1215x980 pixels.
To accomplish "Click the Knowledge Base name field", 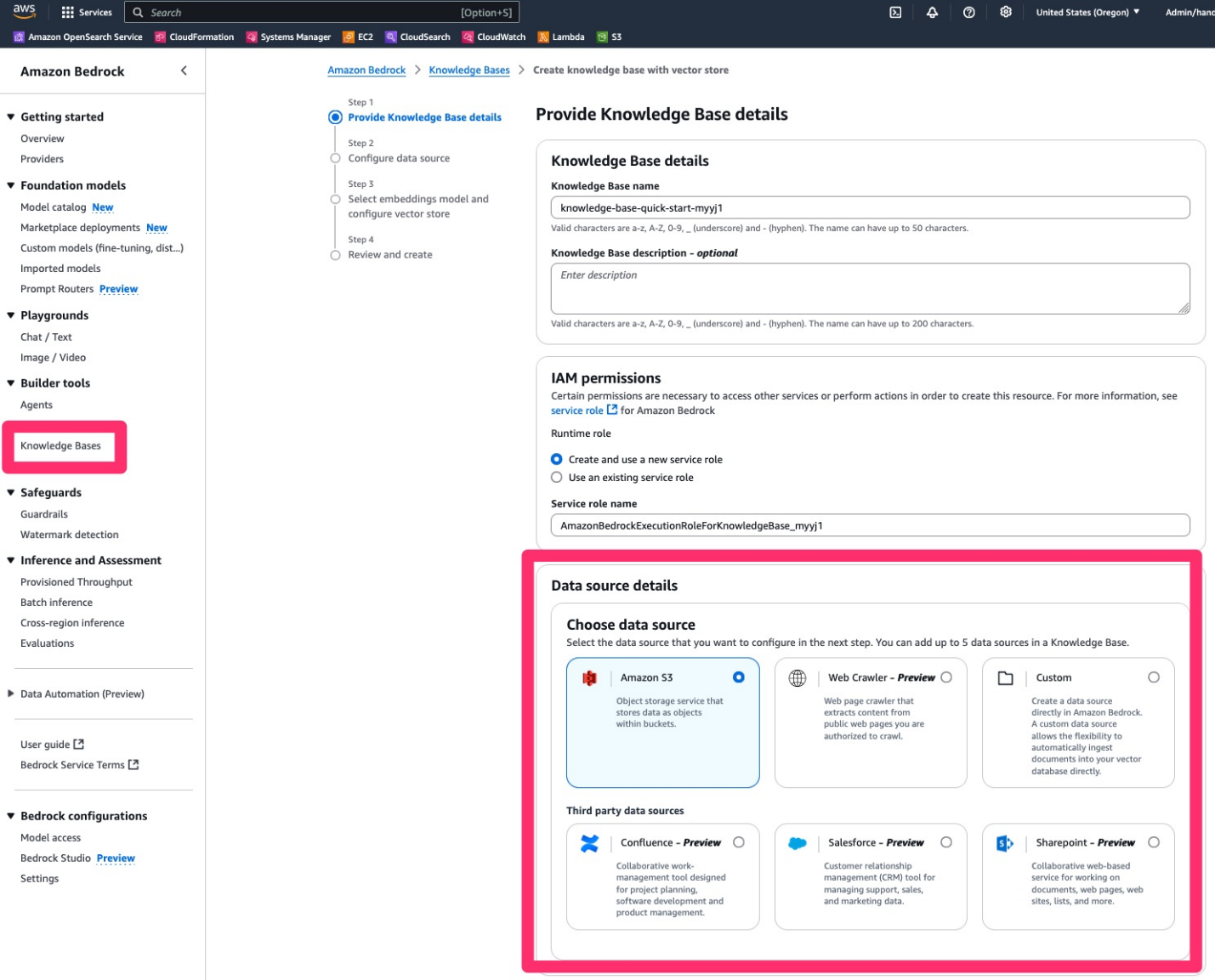I will pos(870,208).
